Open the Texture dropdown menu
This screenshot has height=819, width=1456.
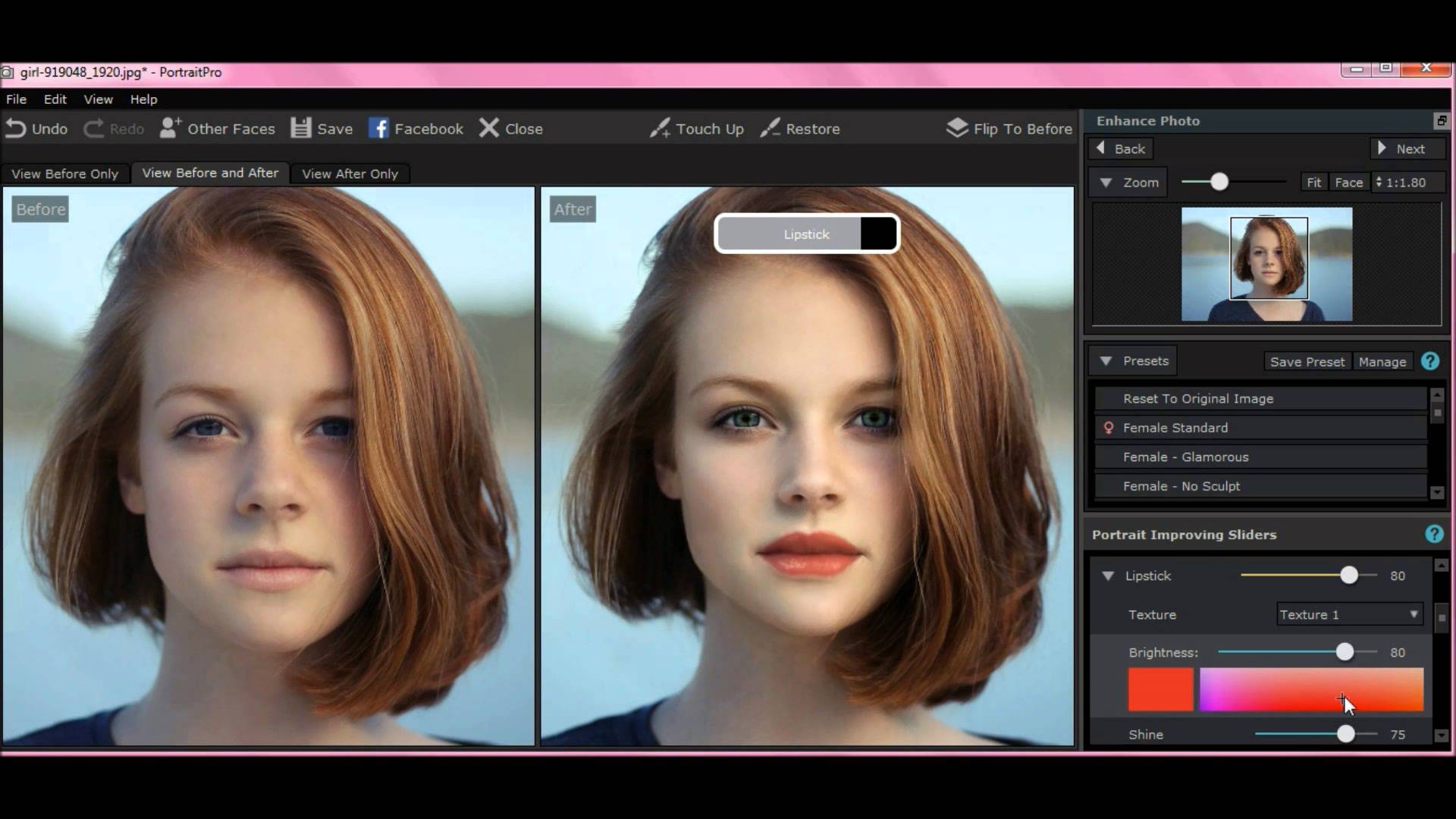1348,614
